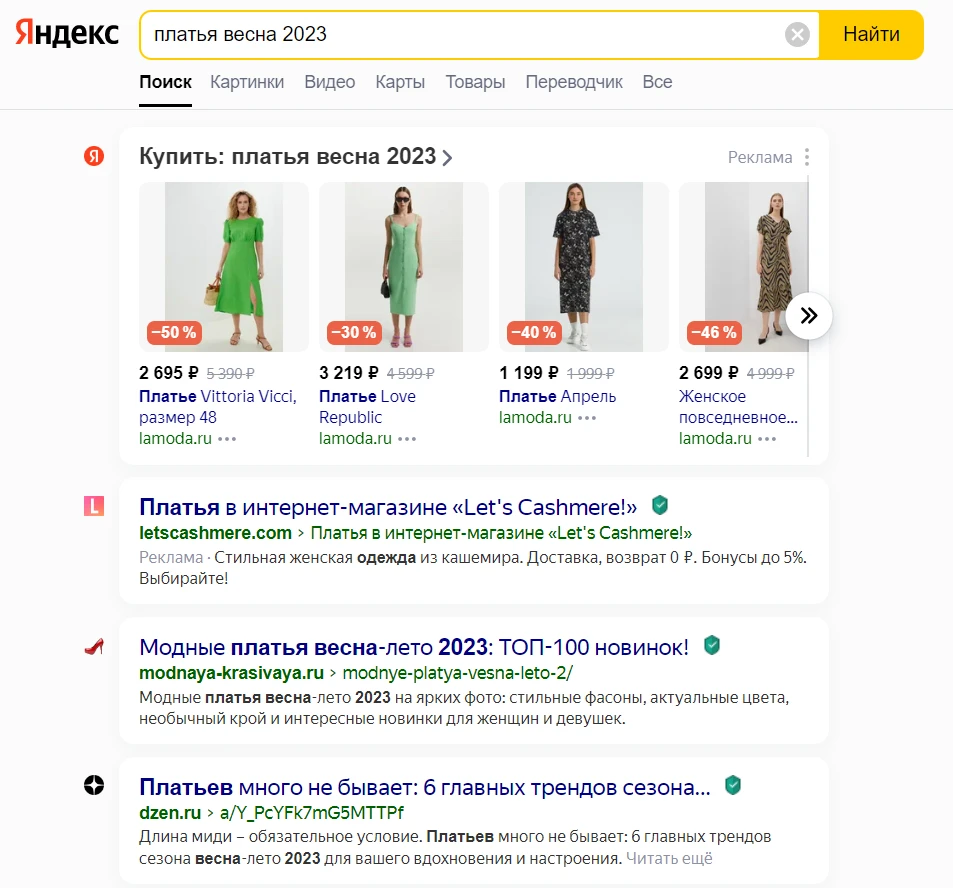This screenshot has width=953, height=888.
Task: Open the 'Модные платья весна-лето 2023' result link
Action: pos(414,647)
